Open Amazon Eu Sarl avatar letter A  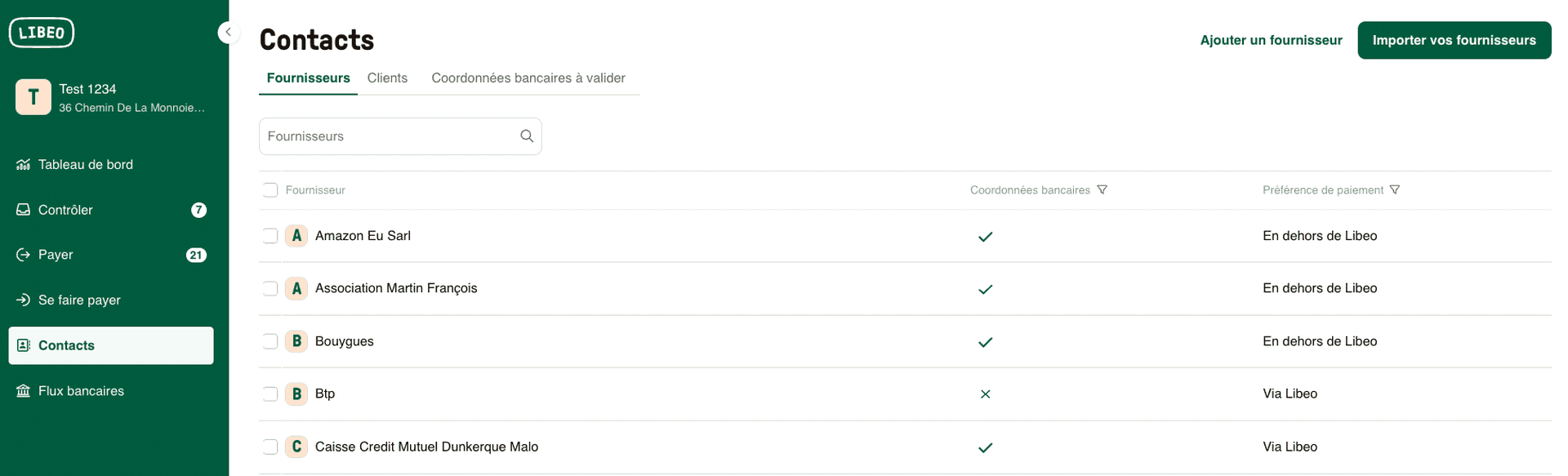pyautogui.click(x=296, y=236)
